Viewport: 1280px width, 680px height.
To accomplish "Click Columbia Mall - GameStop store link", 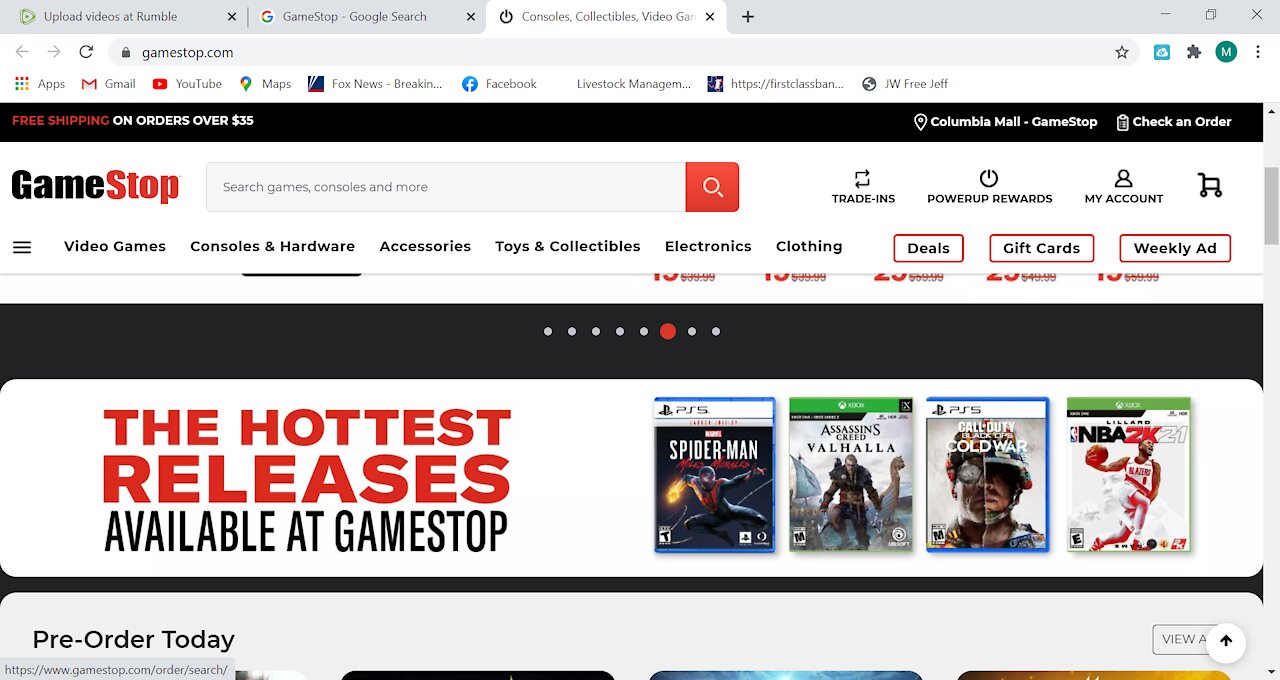I will tap(1005, 122).
